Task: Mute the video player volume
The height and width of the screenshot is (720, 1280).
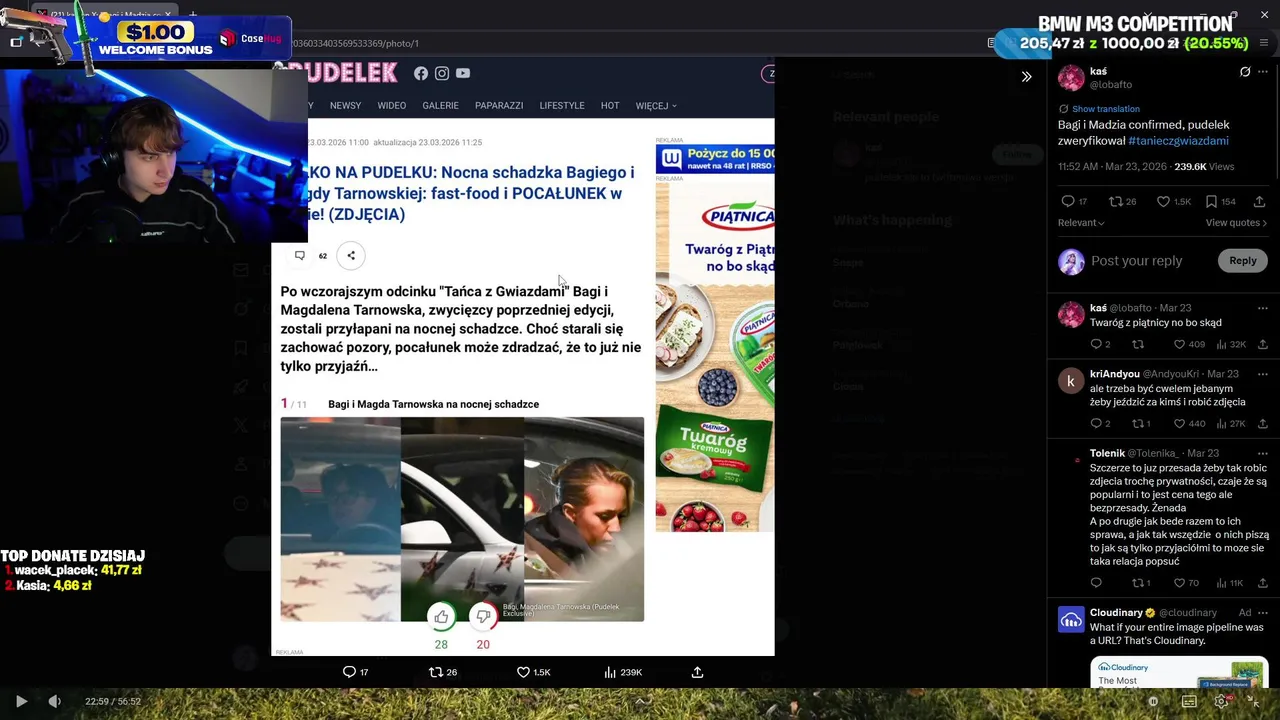Action: [55, 701]
